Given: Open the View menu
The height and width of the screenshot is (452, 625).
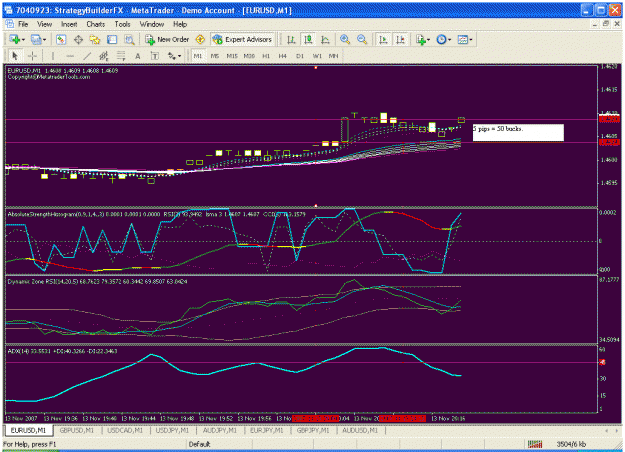Looking at the screenshot, I should [44, 24].
